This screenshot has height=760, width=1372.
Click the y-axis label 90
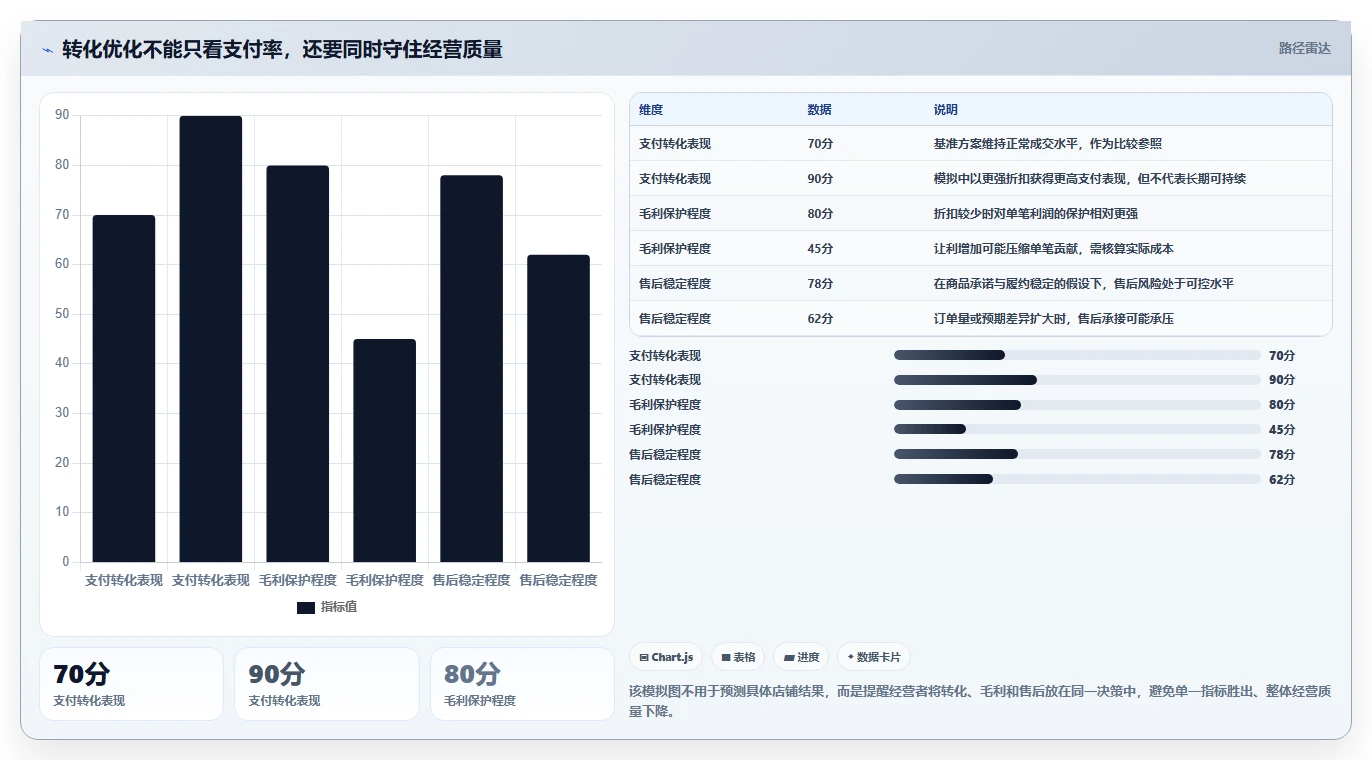[62, 115]
